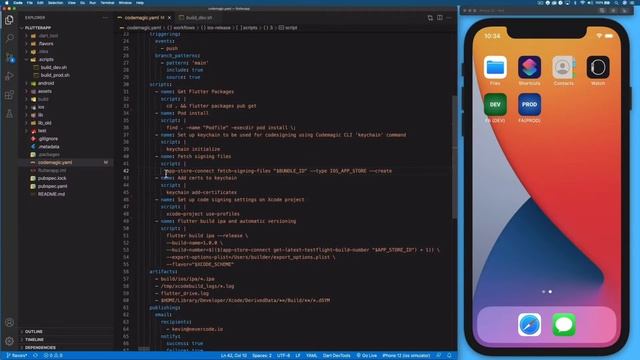Click the split editor icon in the editor toolbar
This screenshot has width=640, height=360.
click(440, 18)
